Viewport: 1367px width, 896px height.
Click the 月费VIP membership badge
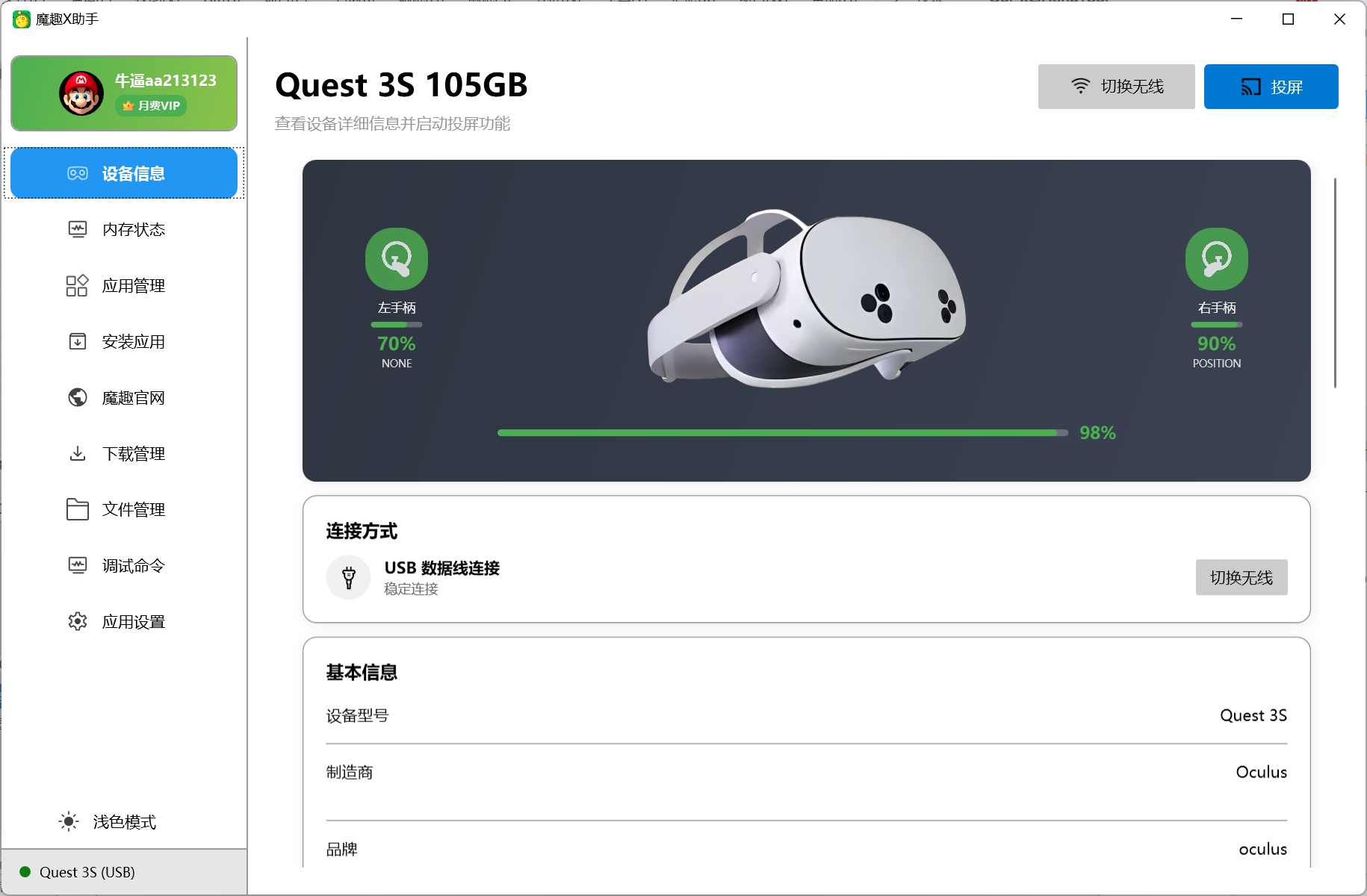pyautogui.click(x=151, y=105)
